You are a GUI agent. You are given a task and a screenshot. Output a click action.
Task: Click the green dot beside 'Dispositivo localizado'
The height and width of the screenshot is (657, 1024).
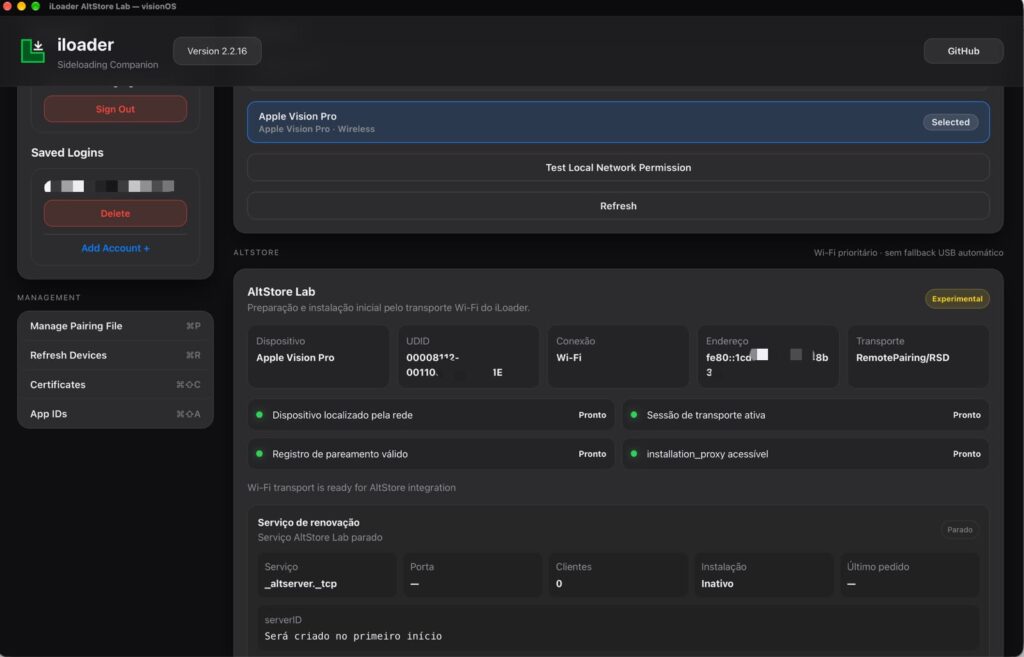pos(259,415)
